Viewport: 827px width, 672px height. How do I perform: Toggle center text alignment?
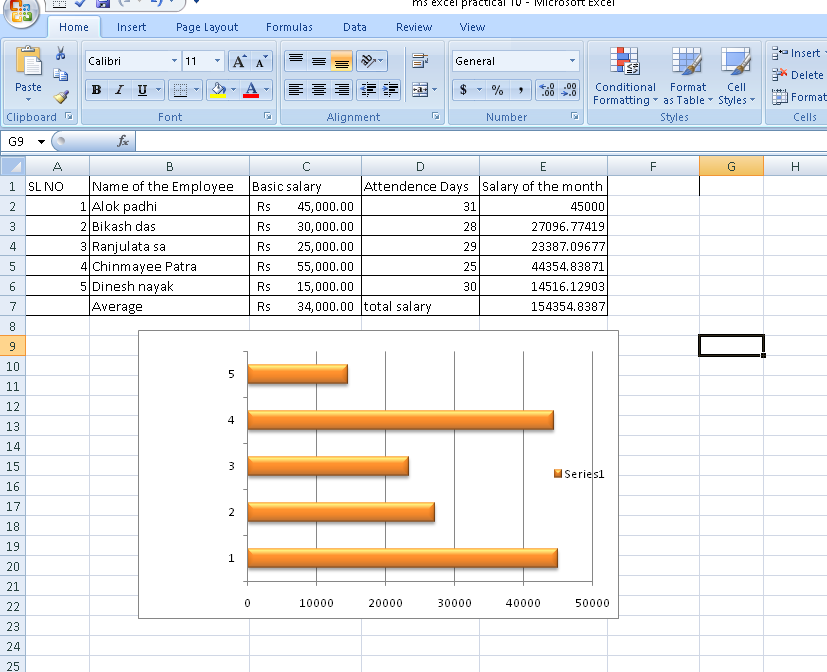319,90
